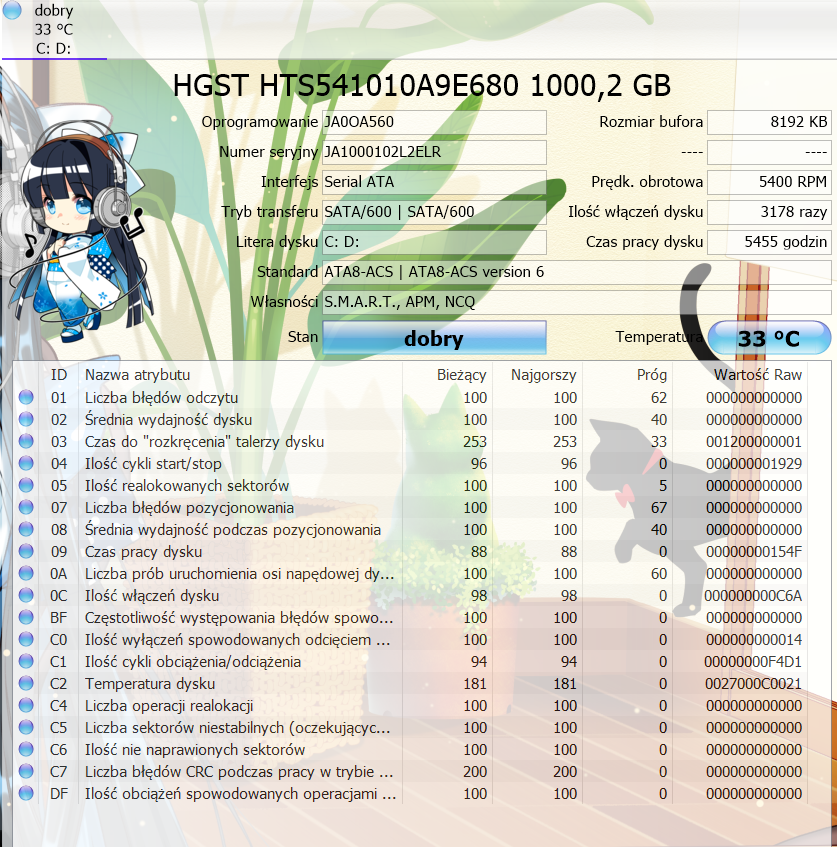Click the Najgorszy column header

pos(537,375)
